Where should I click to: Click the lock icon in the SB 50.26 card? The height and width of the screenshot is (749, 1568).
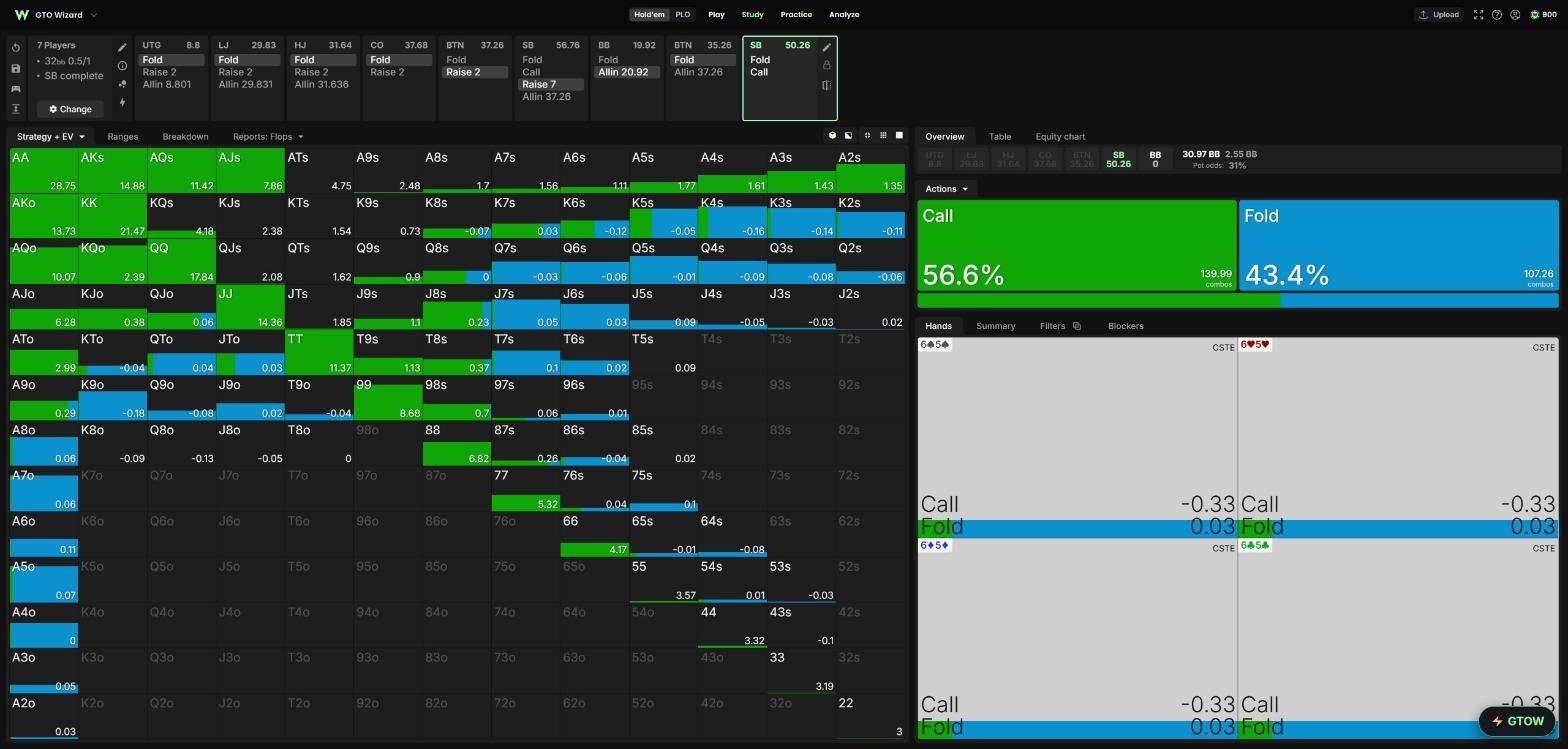point(827,65)
